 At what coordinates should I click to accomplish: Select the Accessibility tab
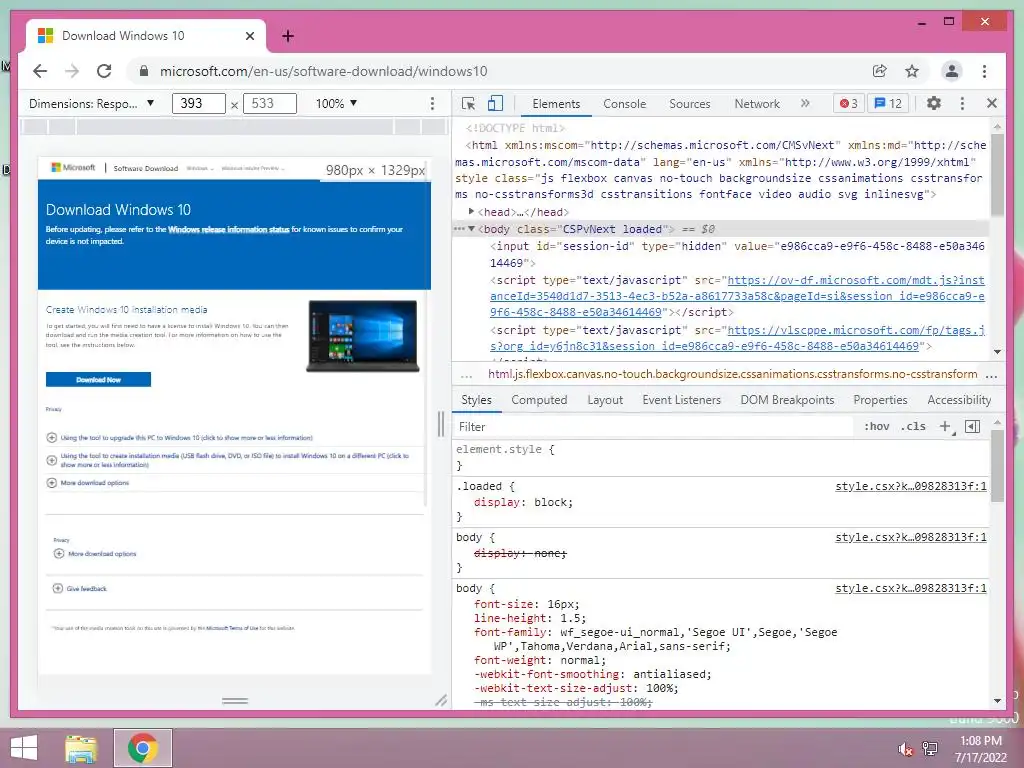[959, 400]
